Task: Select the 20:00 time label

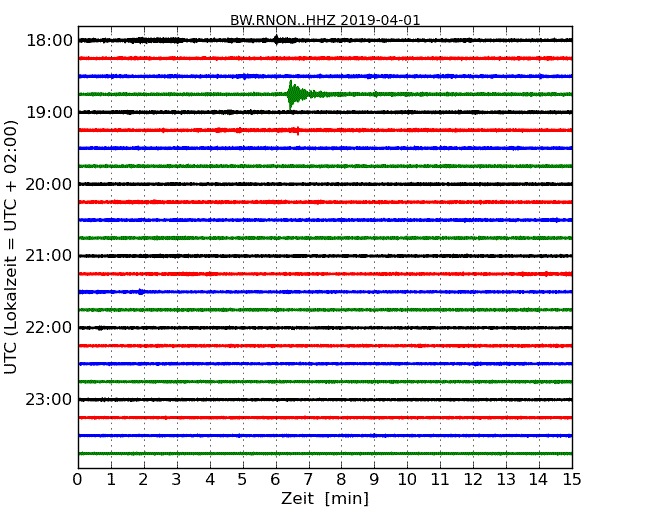Action: [49, 184]
